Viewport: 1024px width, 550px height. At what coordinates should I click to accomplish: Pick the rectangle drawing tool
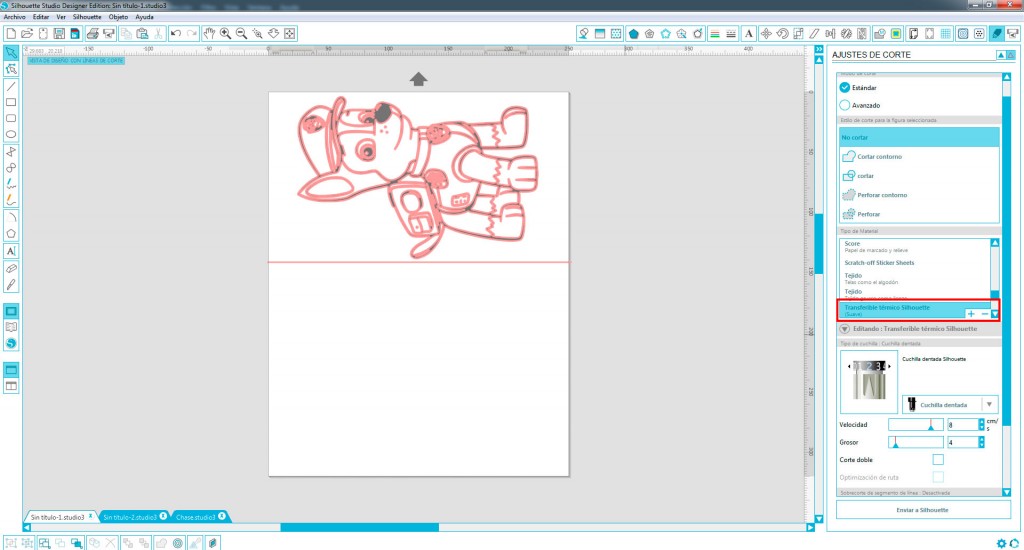click(11, 103)
